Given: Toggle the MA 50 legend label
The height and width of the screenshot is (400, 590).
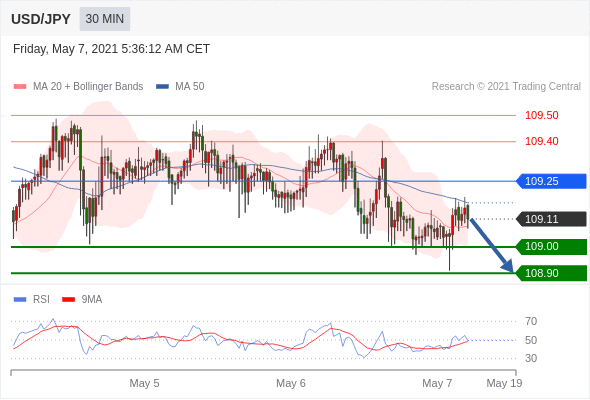Looking at the screenshot, I should click(x=190, y=87).
